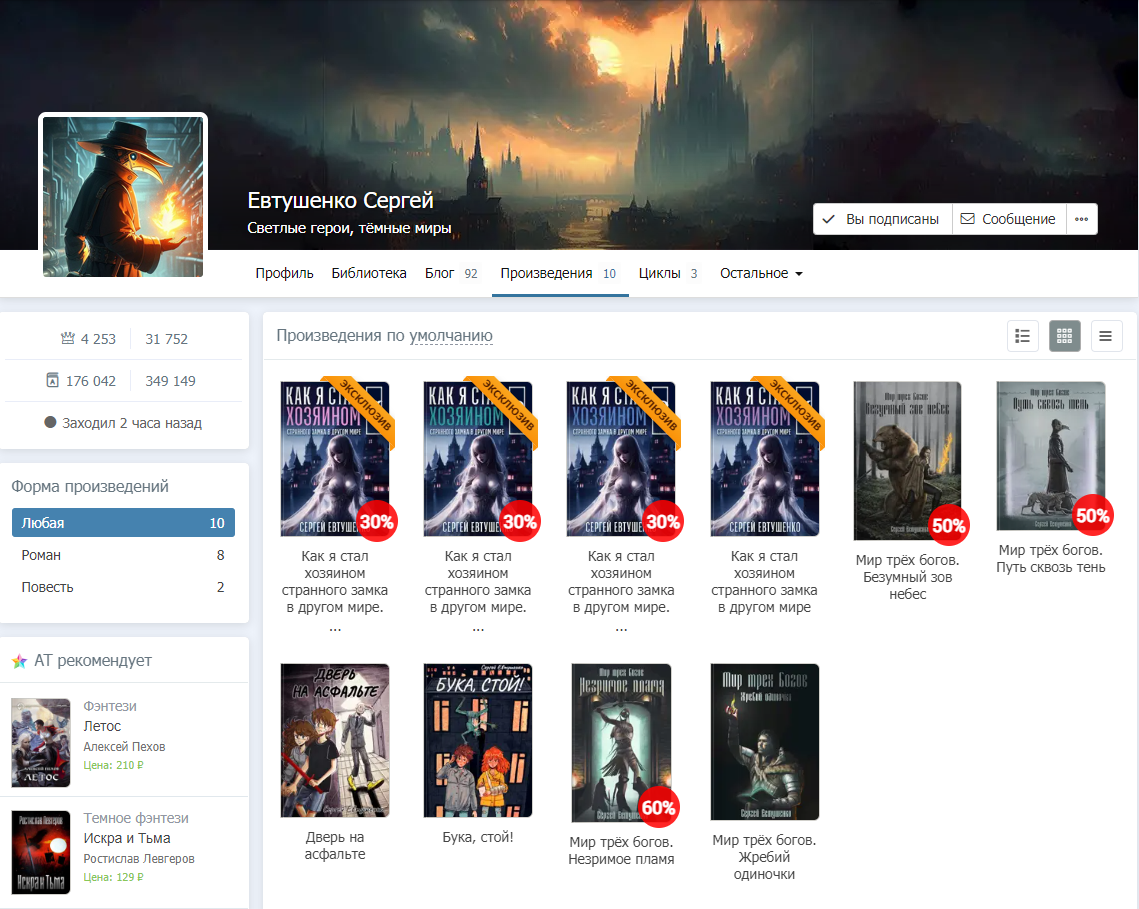Click the three-dots more options button
This screenshot has width=1139, height=909.
coord(1081,219)
